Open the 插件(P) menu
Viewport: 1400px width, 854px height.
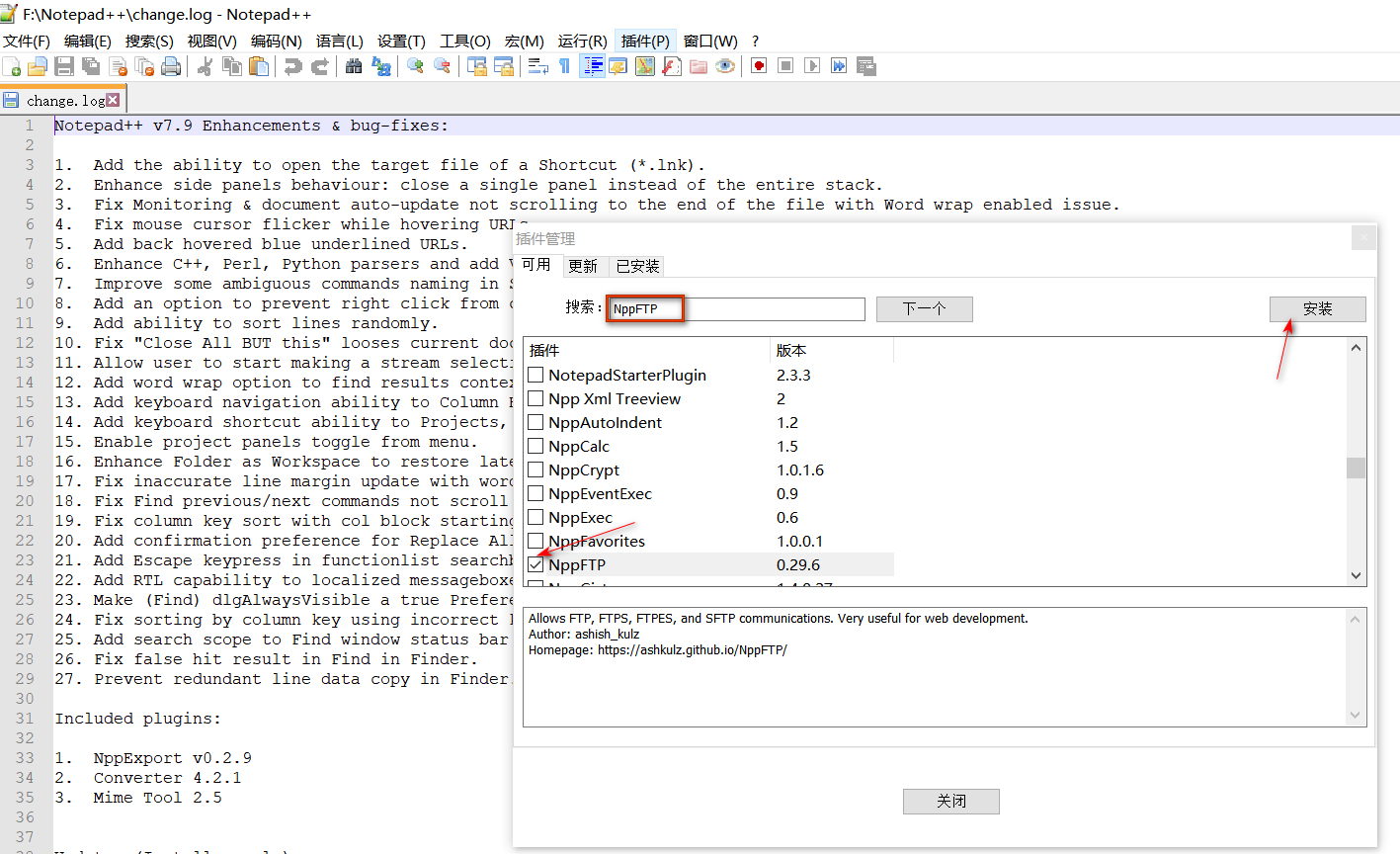click(645, 41)
